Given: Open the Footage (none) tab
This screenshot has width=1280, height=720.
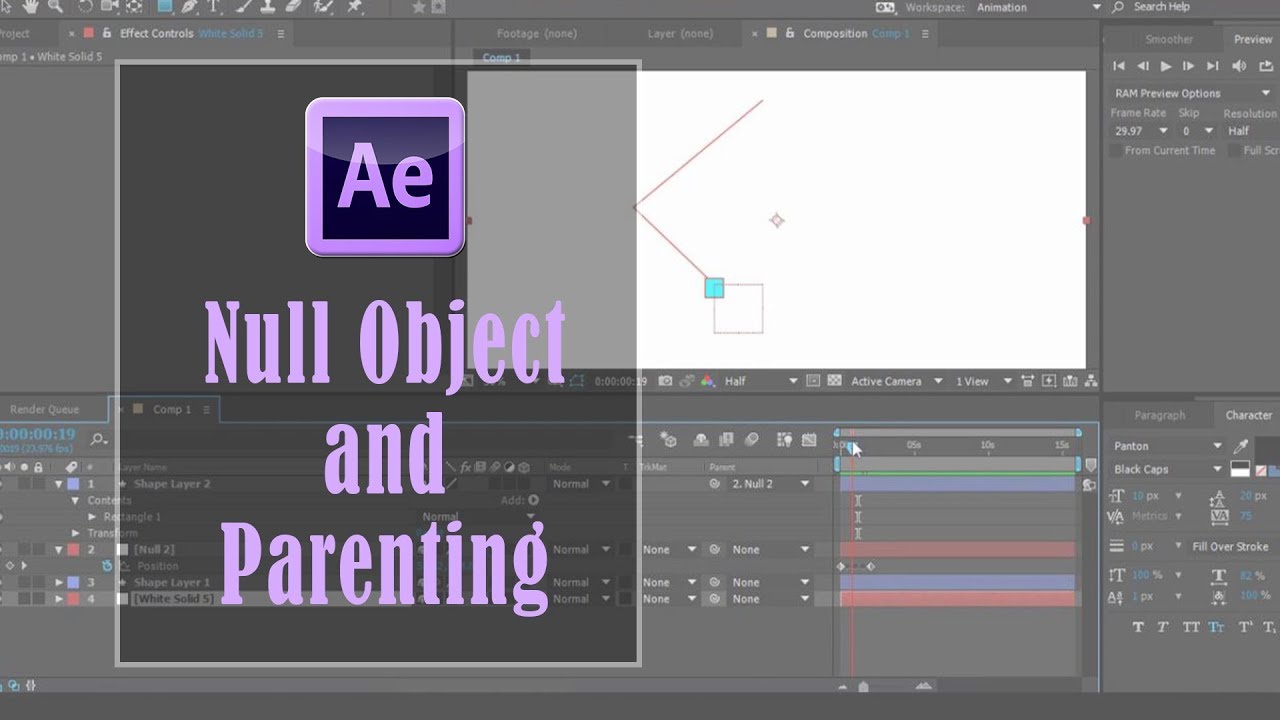Looking at the screenshot, I should (537, 33).
